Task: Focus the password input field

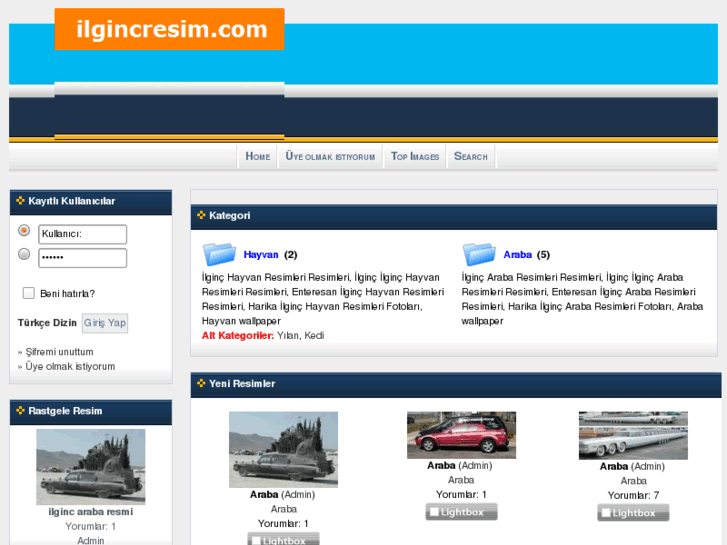Action: [x=83, y=258]
